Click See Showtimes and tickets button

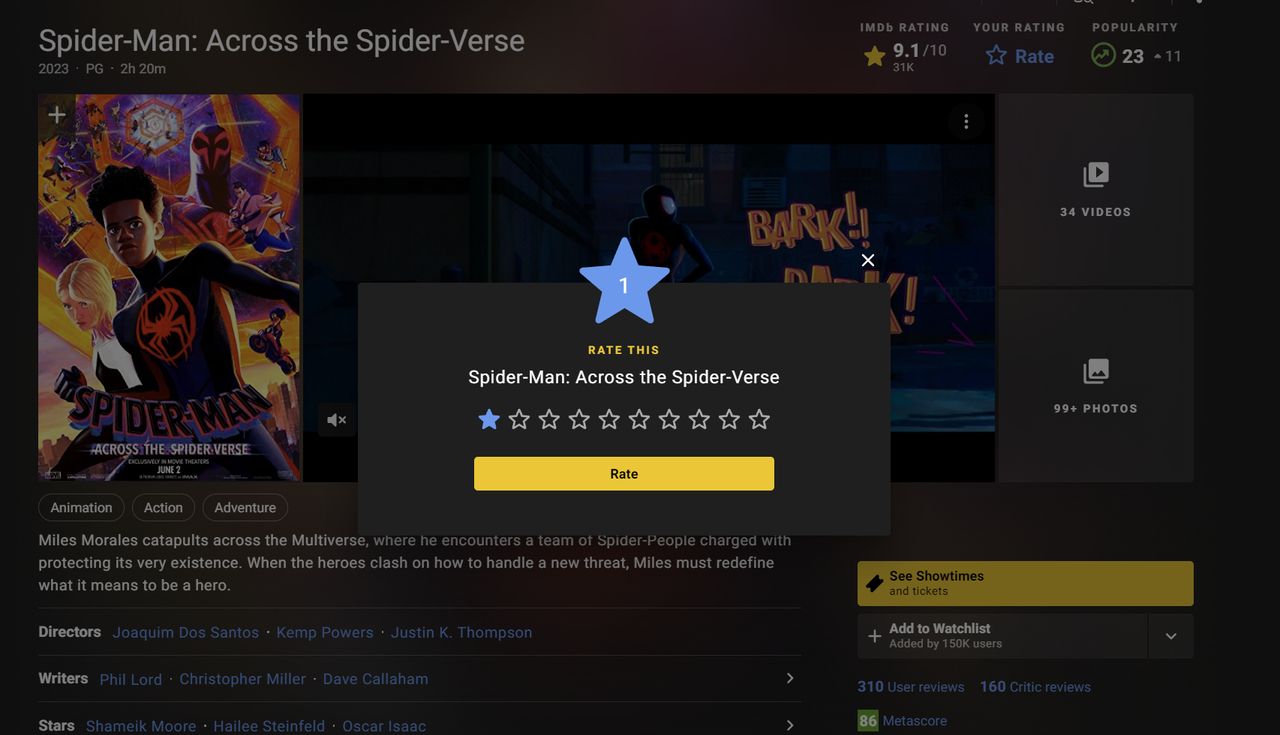coord(1025,584)
